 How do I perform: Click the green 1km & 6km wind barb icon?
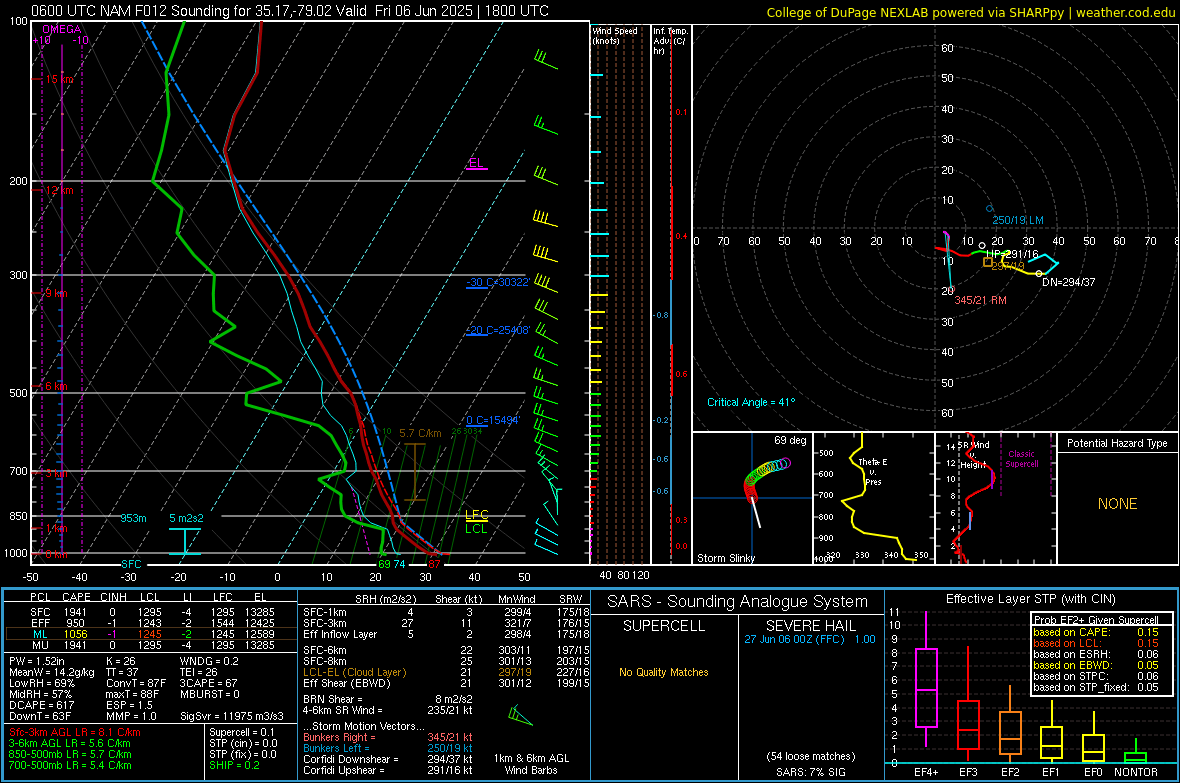pos(520,715)
